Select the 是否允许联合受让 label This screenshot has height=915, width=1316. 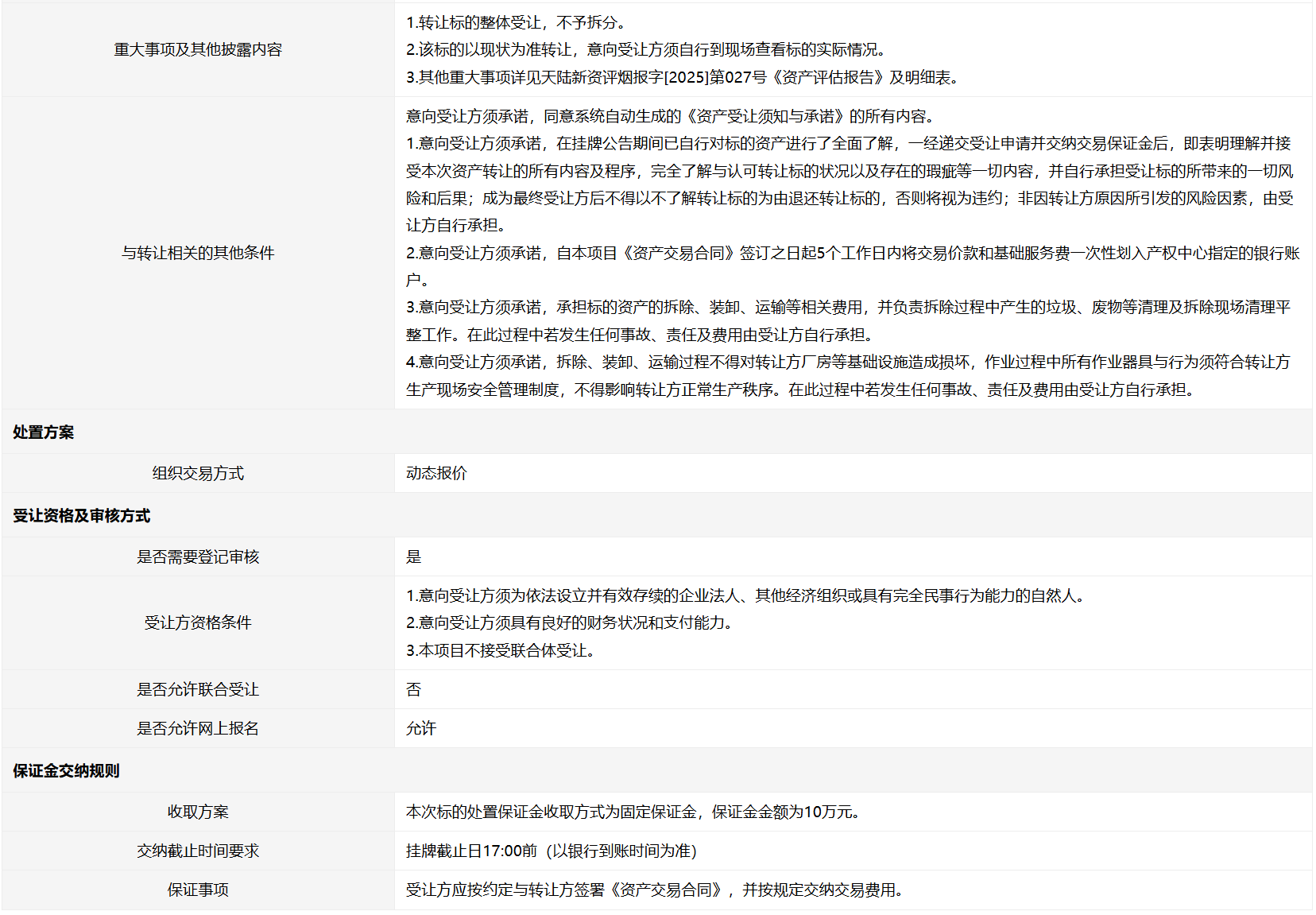[x=198, y=689]
